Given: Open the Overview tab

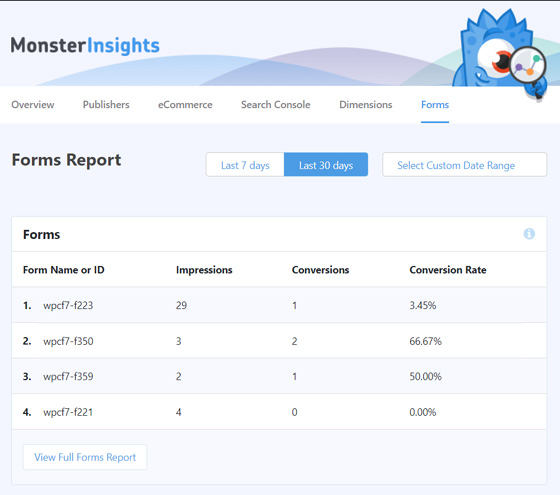Looking at the screenshot, I should (x=32, y=105).
